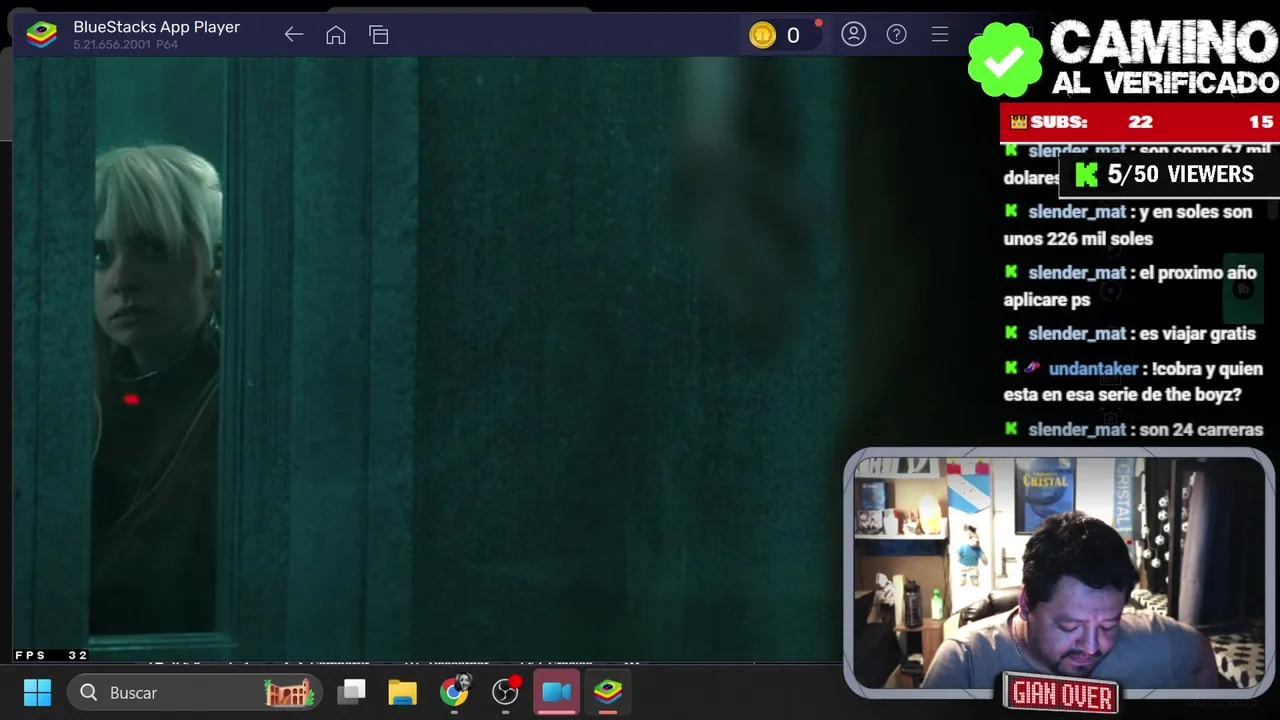
Task: Switch to OBS Studio in the taskbar
Action: pos(506,692)
